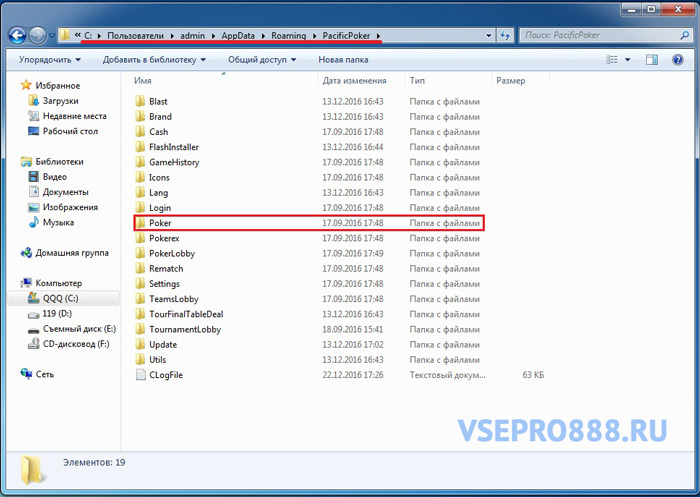Open Добавить в библиотеку menu
This screenshot has width=700, height=497.
click(x=154, y=59)
